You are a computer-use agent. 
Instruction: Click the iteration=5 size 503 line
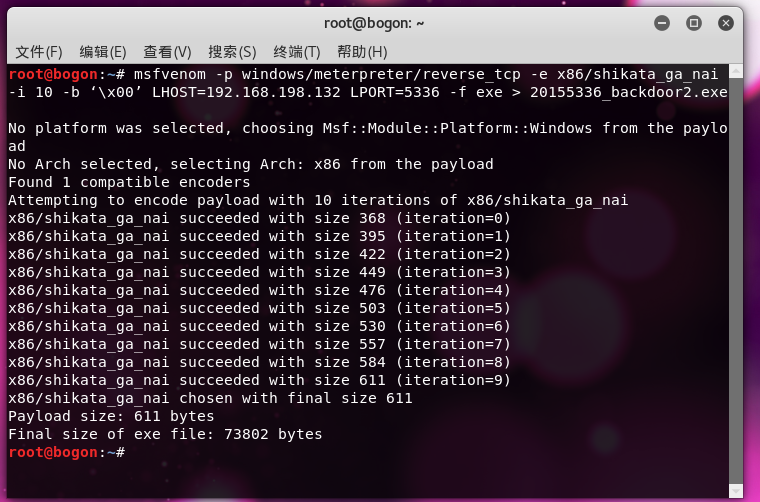pyautogui.click(x=259, y=308)
